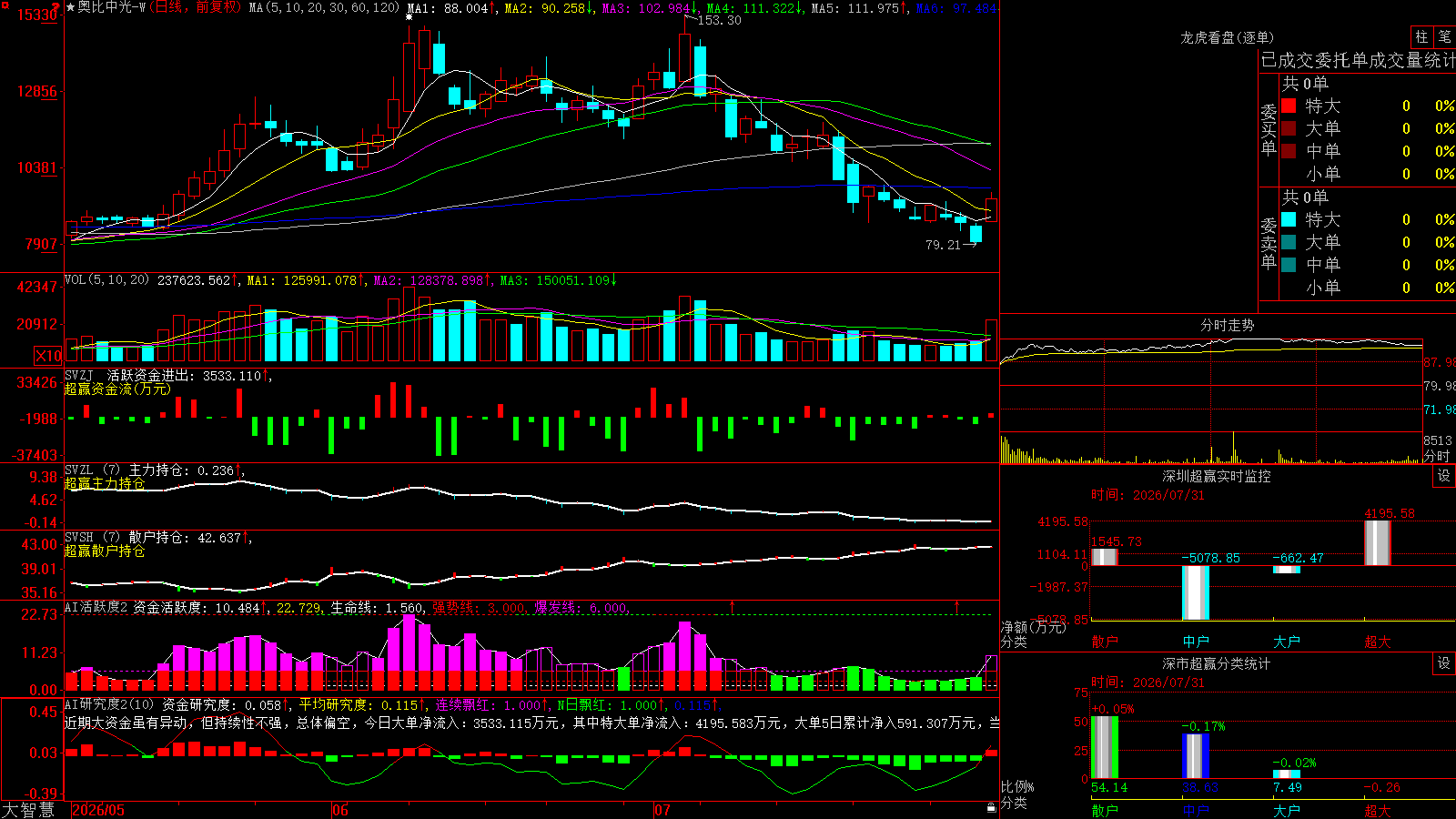Open 设 settings for 深圳超赢实时监控
The width and height of the screenshot is (1456, 819).
tap(1443, 476)
